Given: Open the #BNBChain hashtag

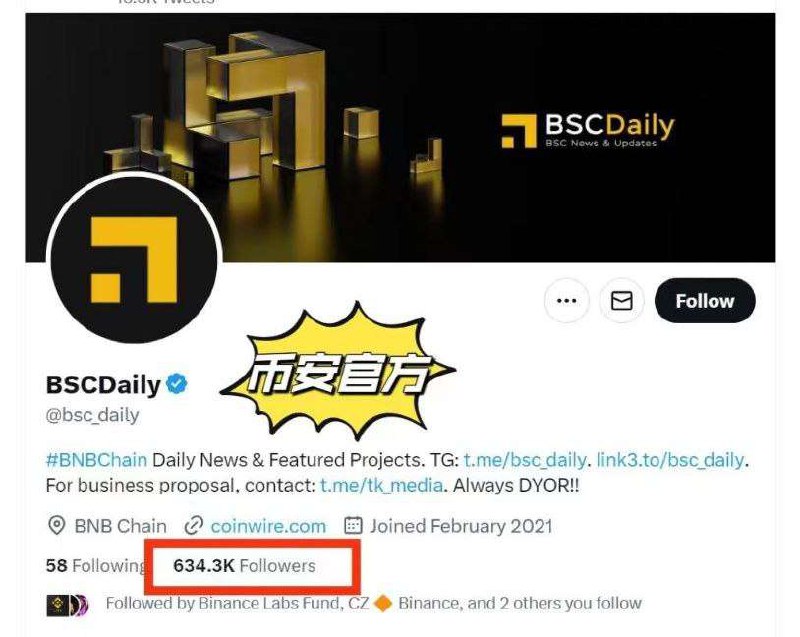Looking at the screenshot, I should (x=96, y=460).
